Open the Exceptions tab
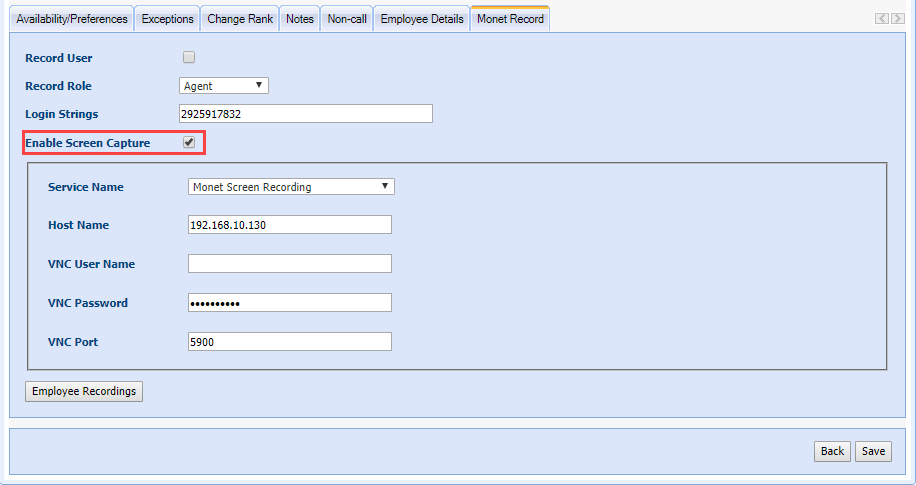Viewport: 916px width, 485px height. (167, 19)
